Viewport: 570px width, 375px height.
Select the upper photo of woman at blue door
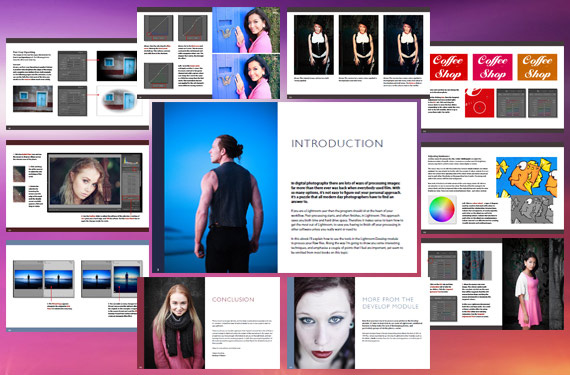point(246,30)
